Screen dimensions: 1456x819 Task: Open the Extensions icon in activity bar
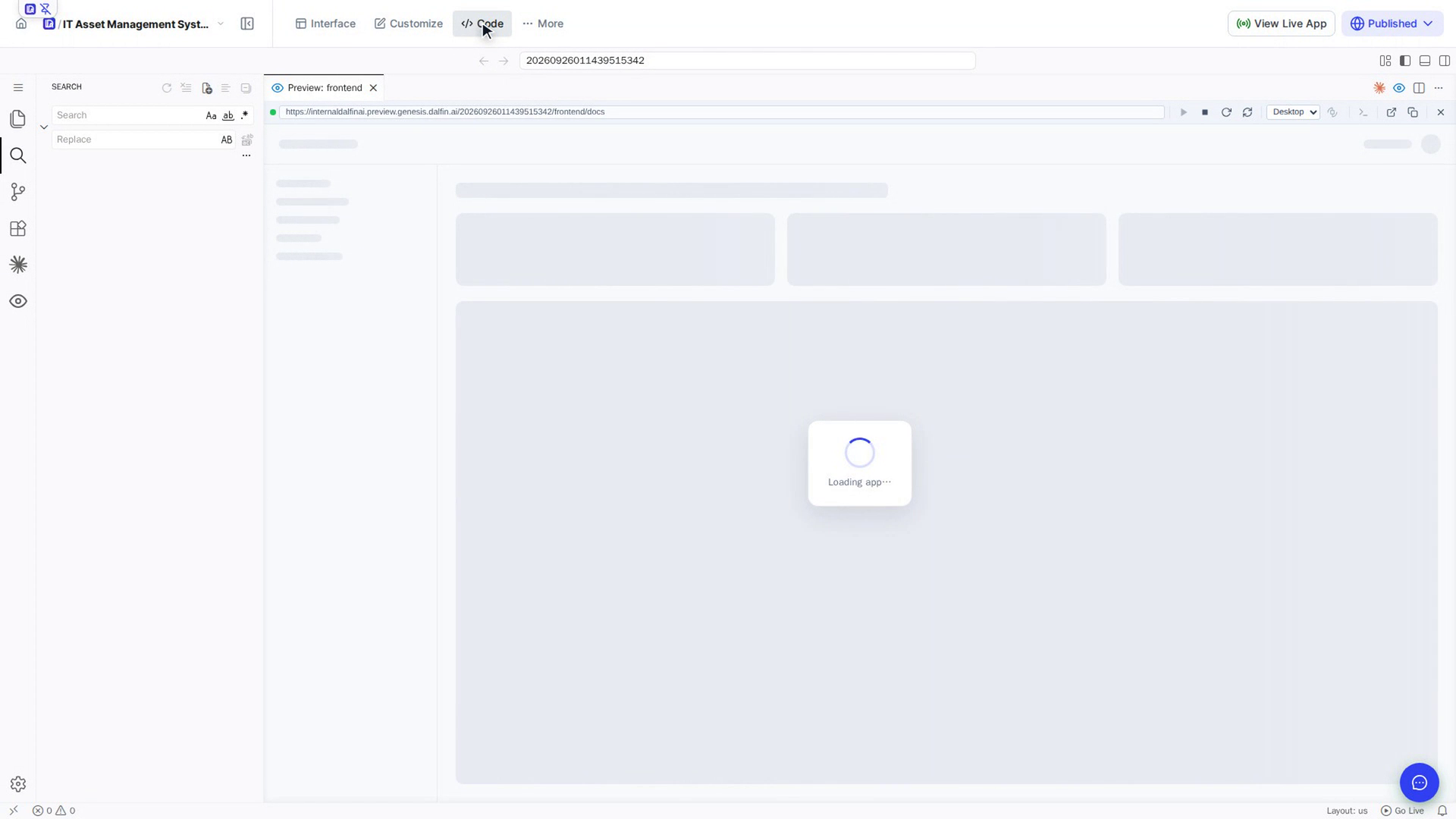(x=18, y=228)
